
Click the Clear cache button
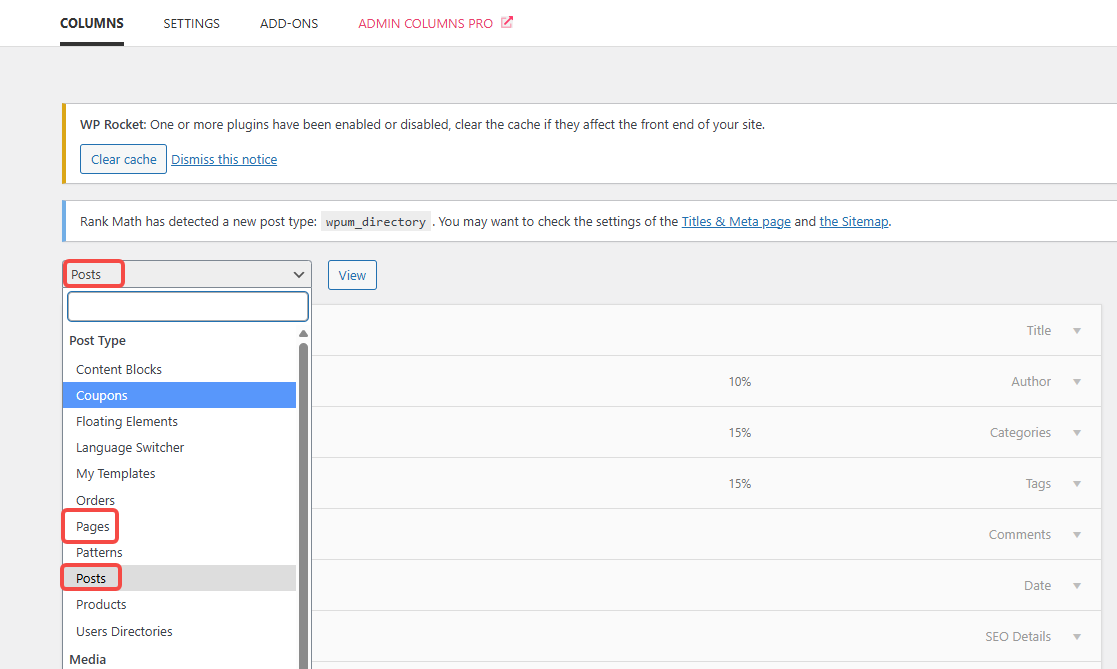pos(123,159)
